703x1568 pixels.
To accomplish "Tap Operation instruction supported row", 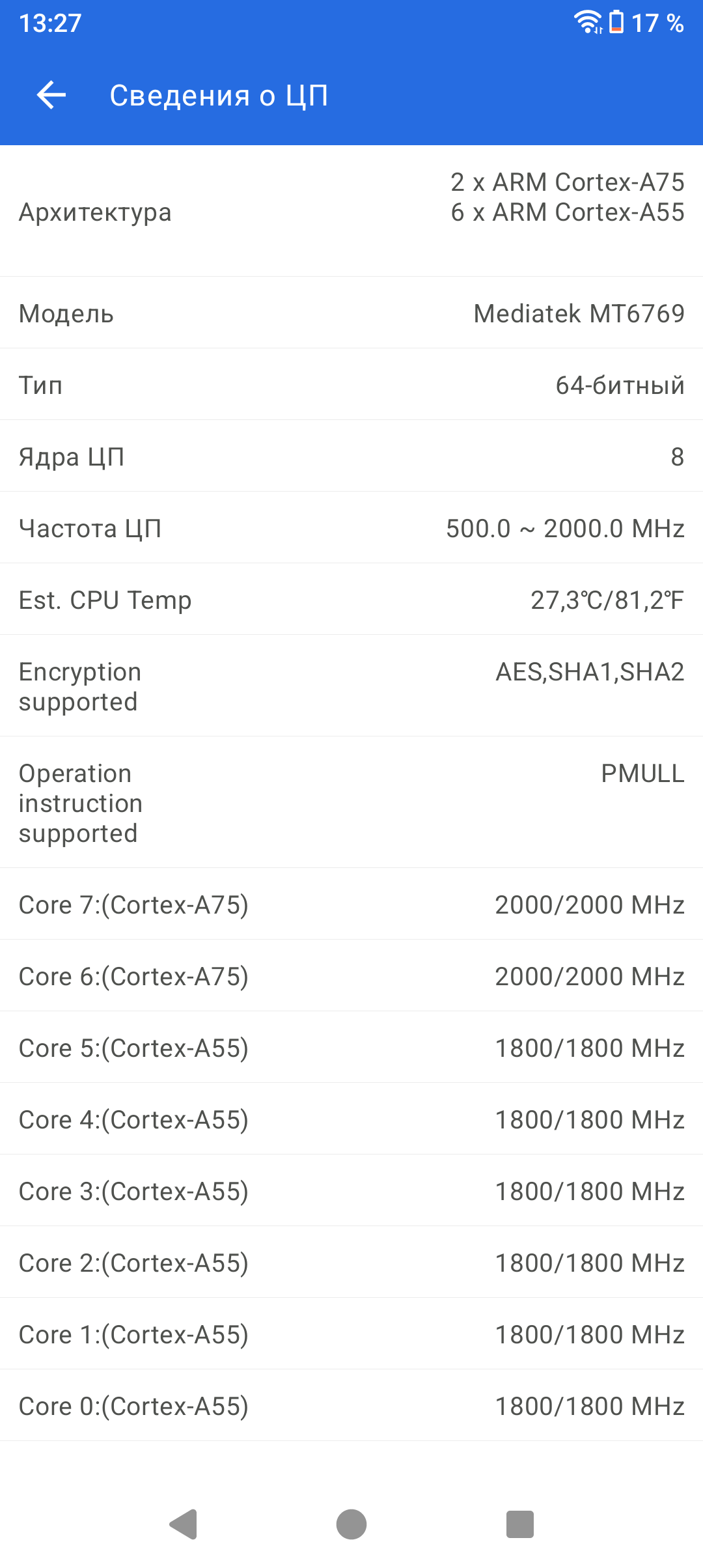I will [x=351, y=803].
